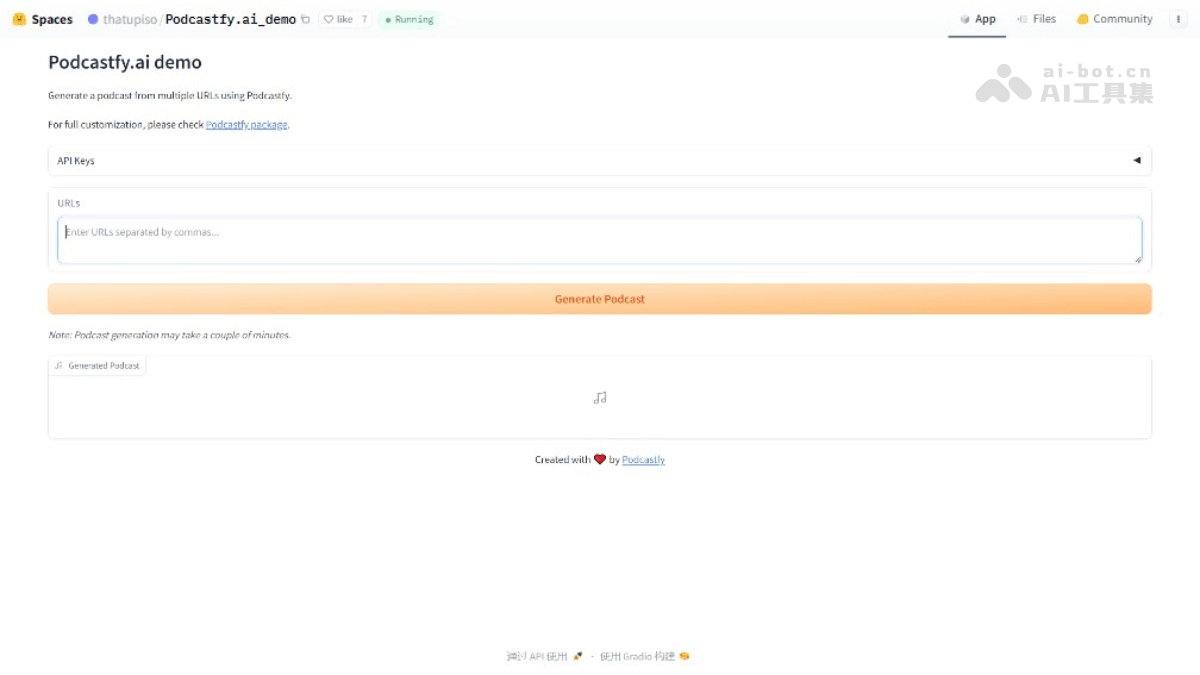
Task: Open the Files tab
Action: [1036, 19]
